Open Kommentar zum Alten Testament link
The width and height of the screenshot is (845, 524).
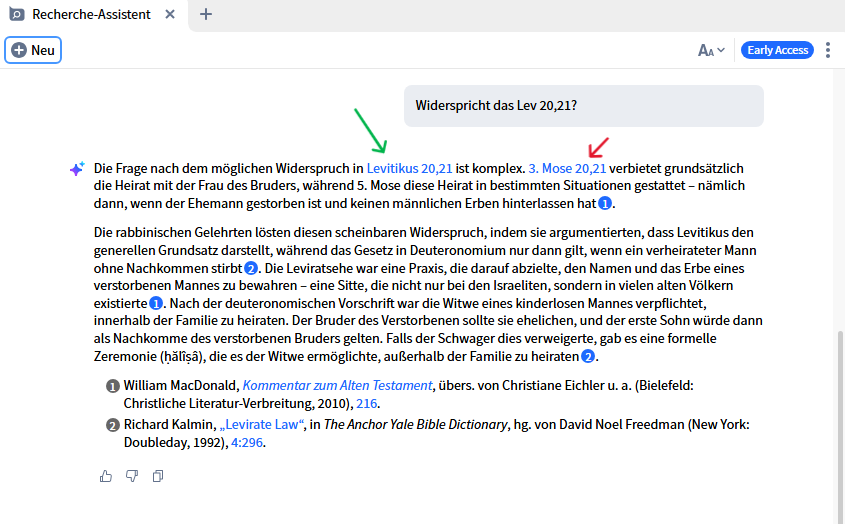(x=337, y=385)
